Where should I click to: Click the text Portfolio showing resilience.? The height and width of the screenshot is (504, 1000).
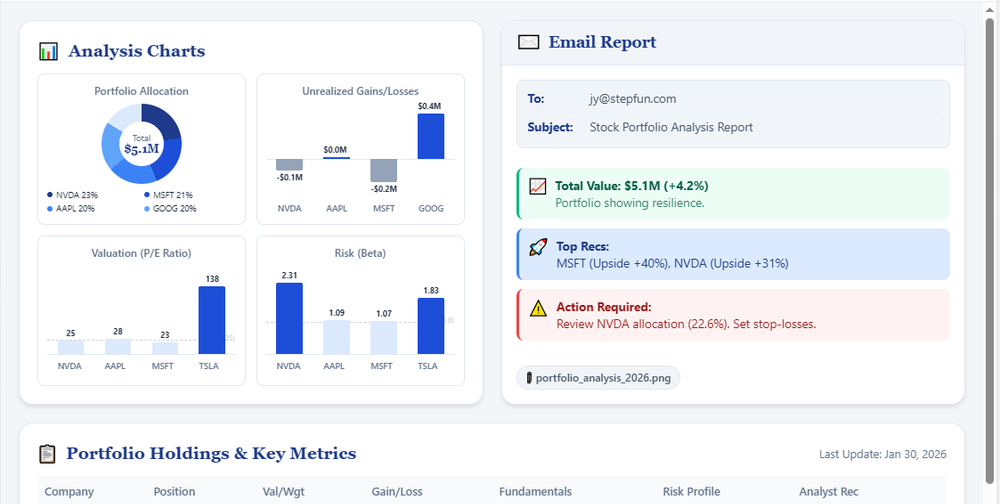point(629,203)
